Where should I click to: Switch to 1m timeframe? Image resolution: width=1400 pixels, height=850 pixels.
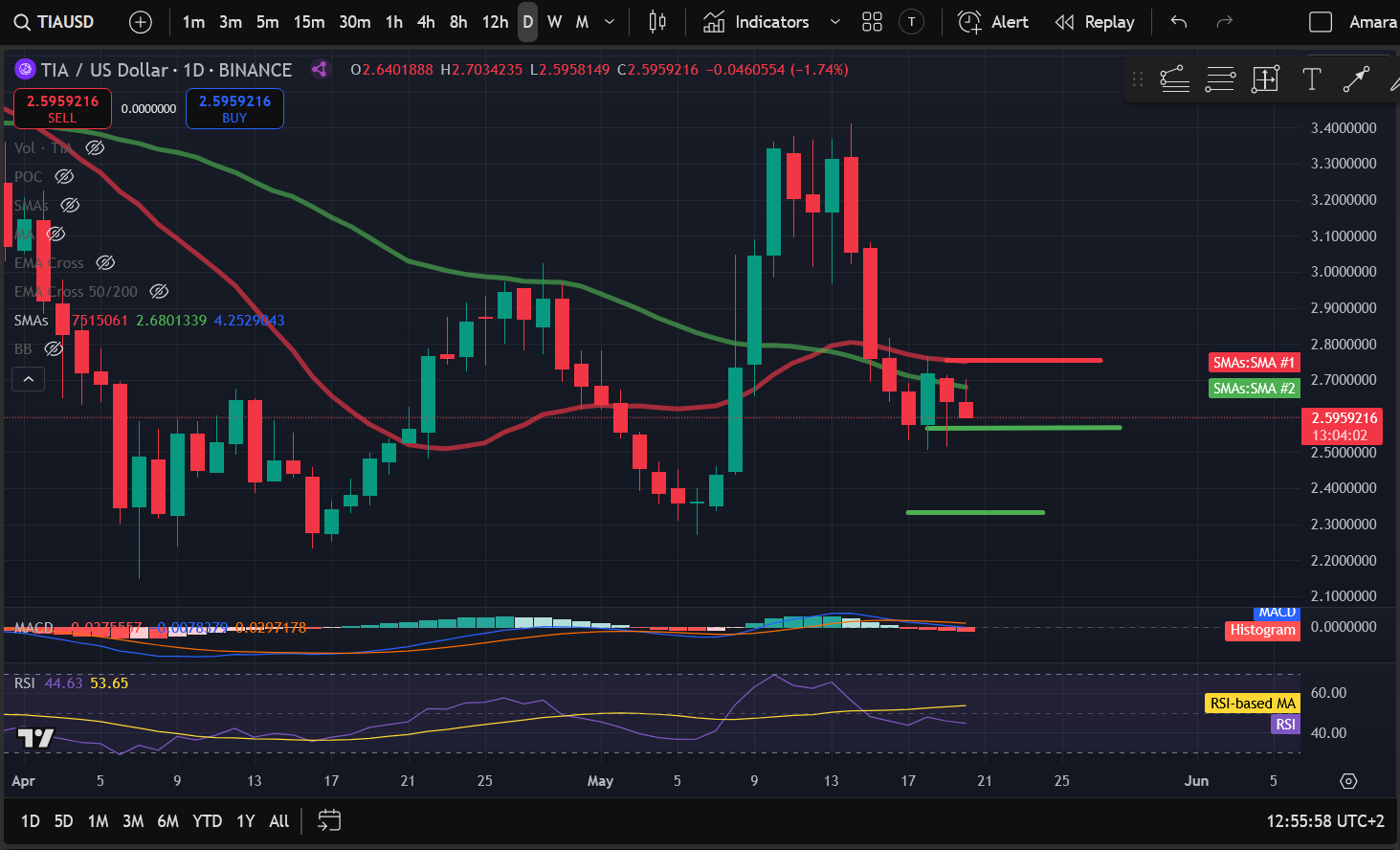(193, 22)
